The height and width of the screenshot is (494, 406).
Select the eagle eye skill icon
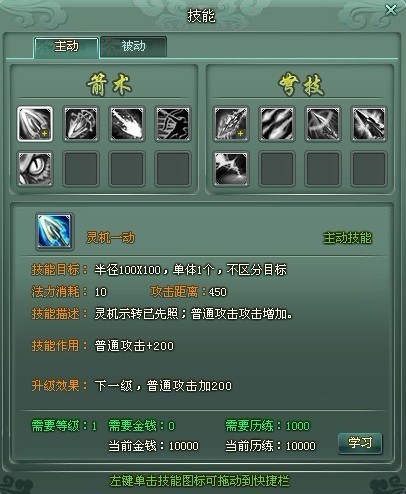35,169
